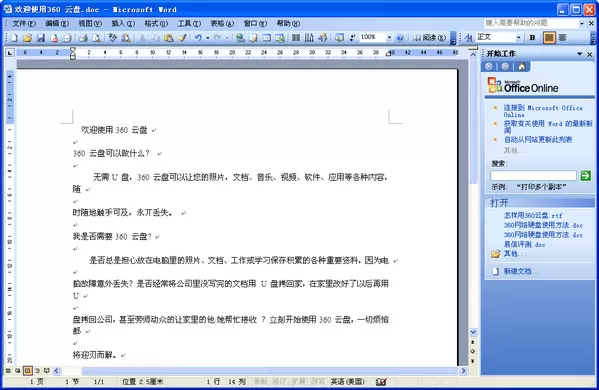
Task: Click the E-mail envelope toolbar icon
Action: [x=67, y=38]
